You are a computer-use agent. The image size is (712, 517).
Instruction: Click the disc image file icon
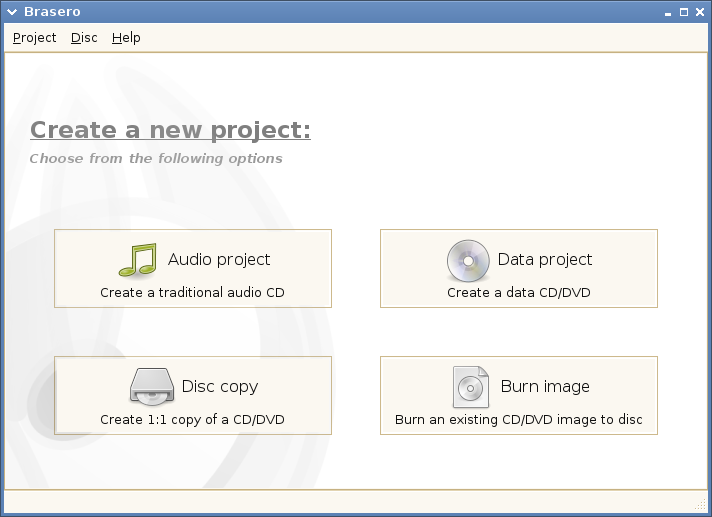470,386
